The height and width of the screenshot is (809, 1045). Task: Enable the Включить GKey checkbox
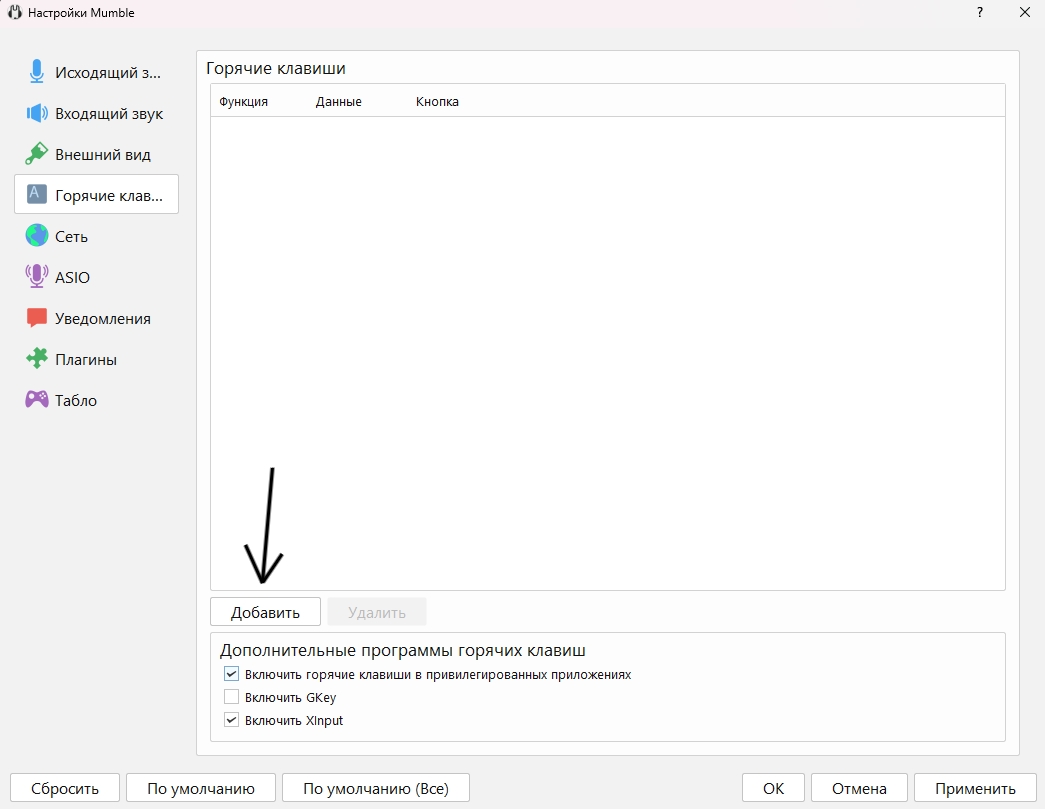(x=231, y=697)
